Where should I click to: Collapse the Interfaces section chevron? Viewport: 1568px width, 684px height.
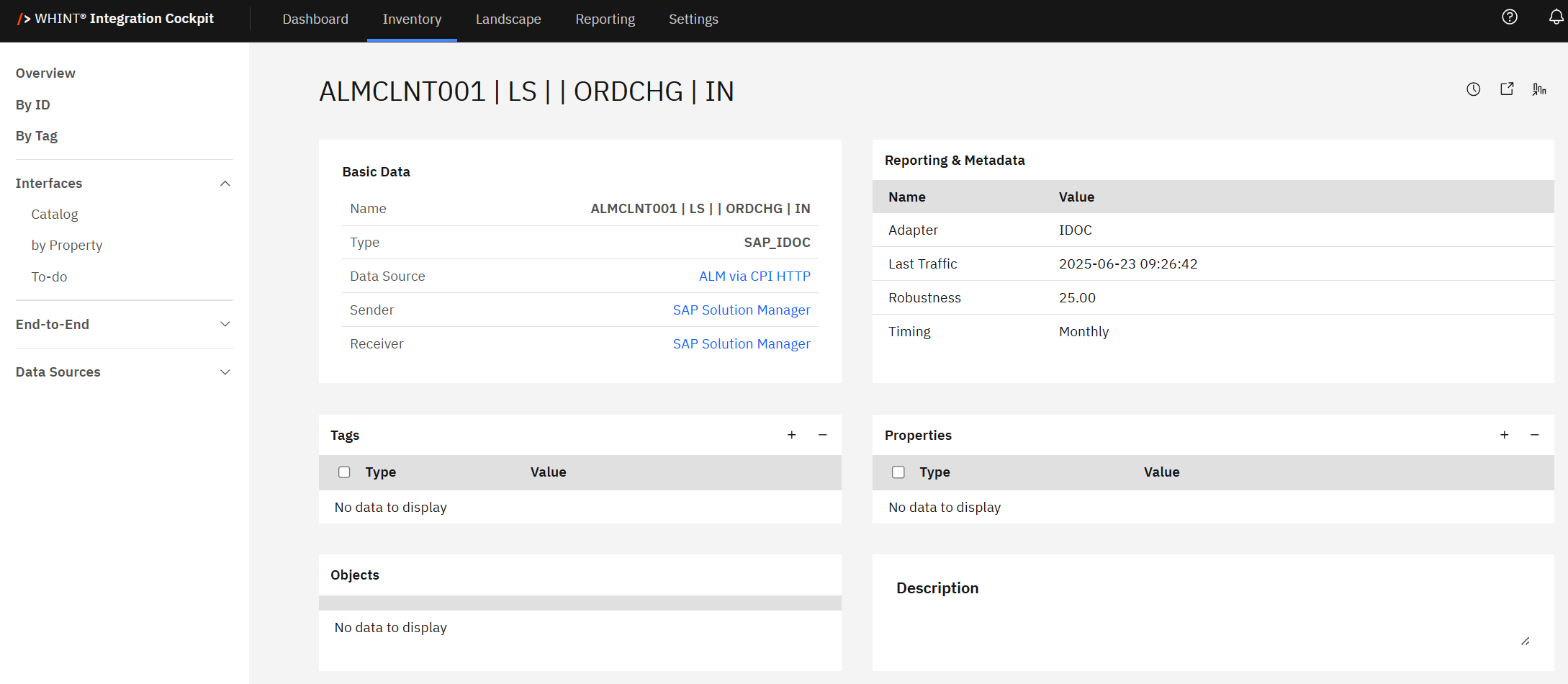point(225,184)
